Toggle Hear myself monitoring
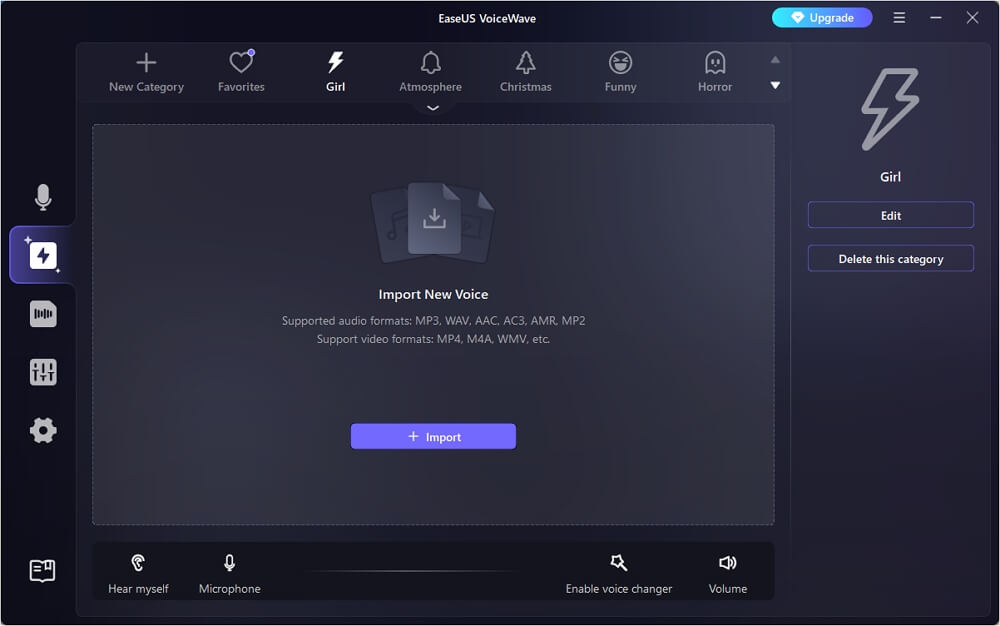This screenshot has height=626, width=1000. click(138, 563)
